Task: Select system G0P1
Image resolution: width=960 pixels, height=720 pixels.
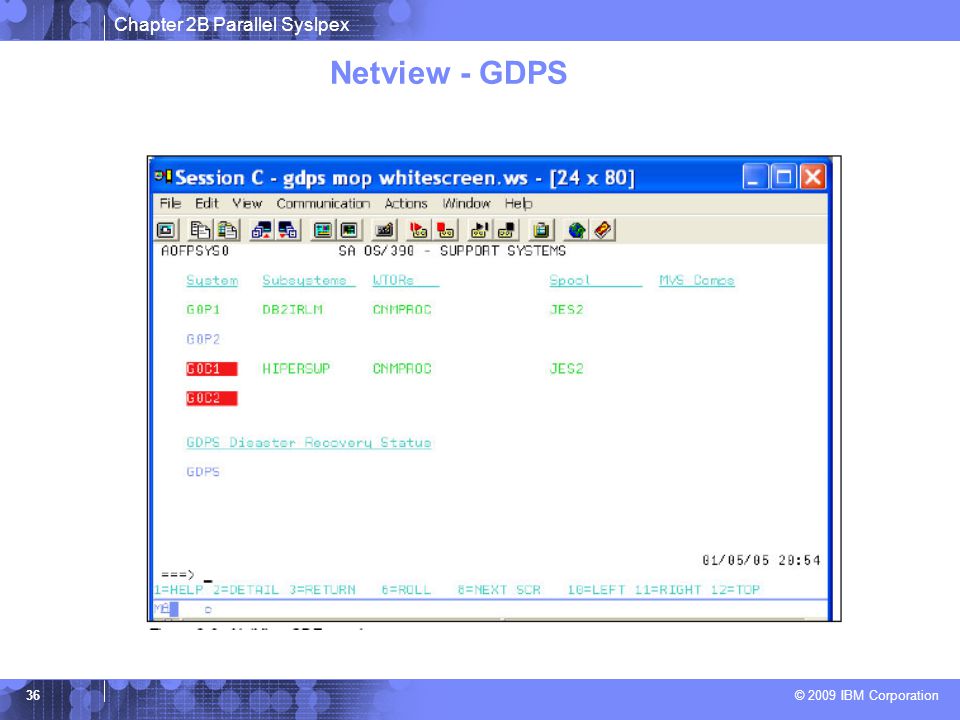Action: 203,310
